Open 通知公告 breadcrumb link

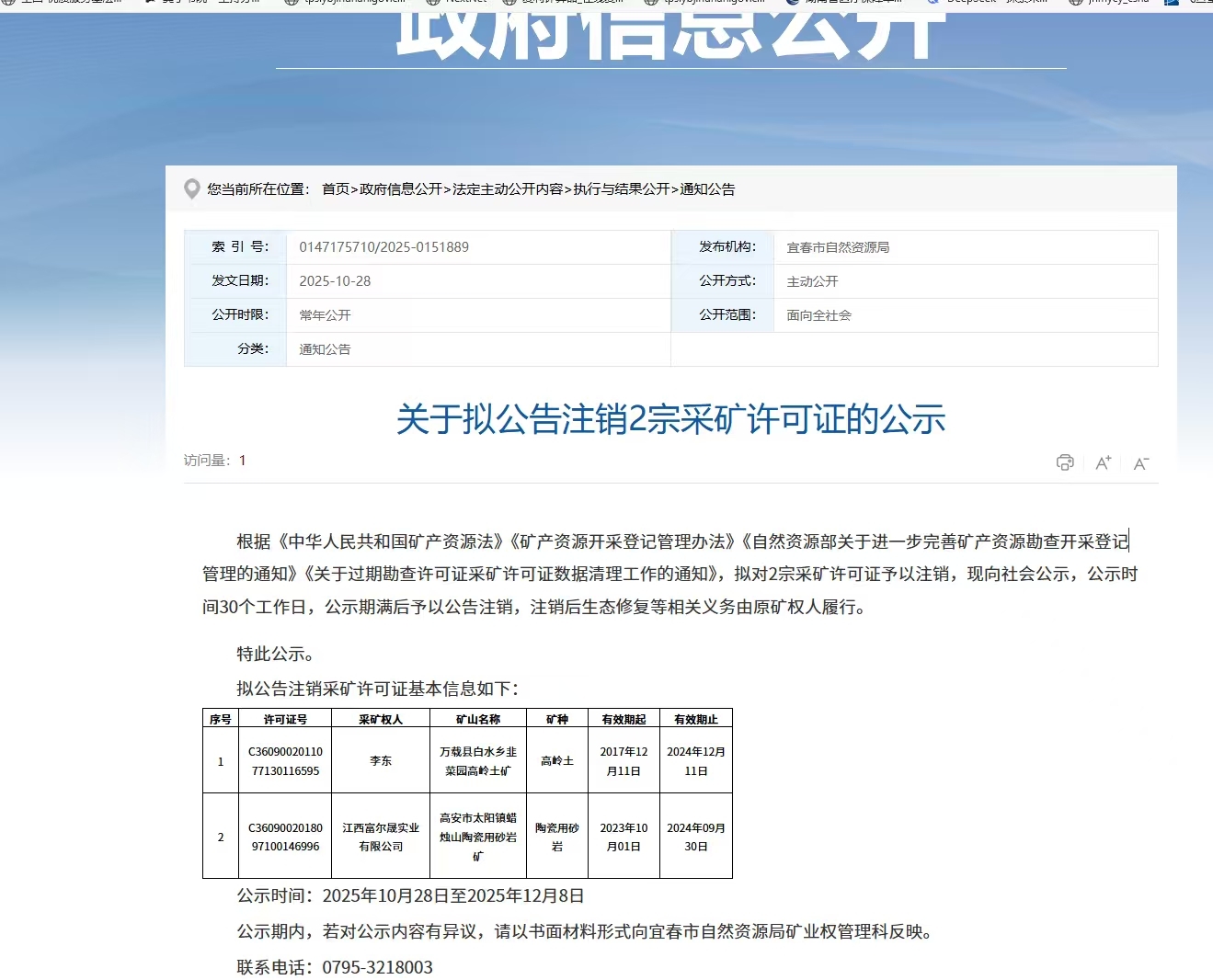tap(707, 189)
